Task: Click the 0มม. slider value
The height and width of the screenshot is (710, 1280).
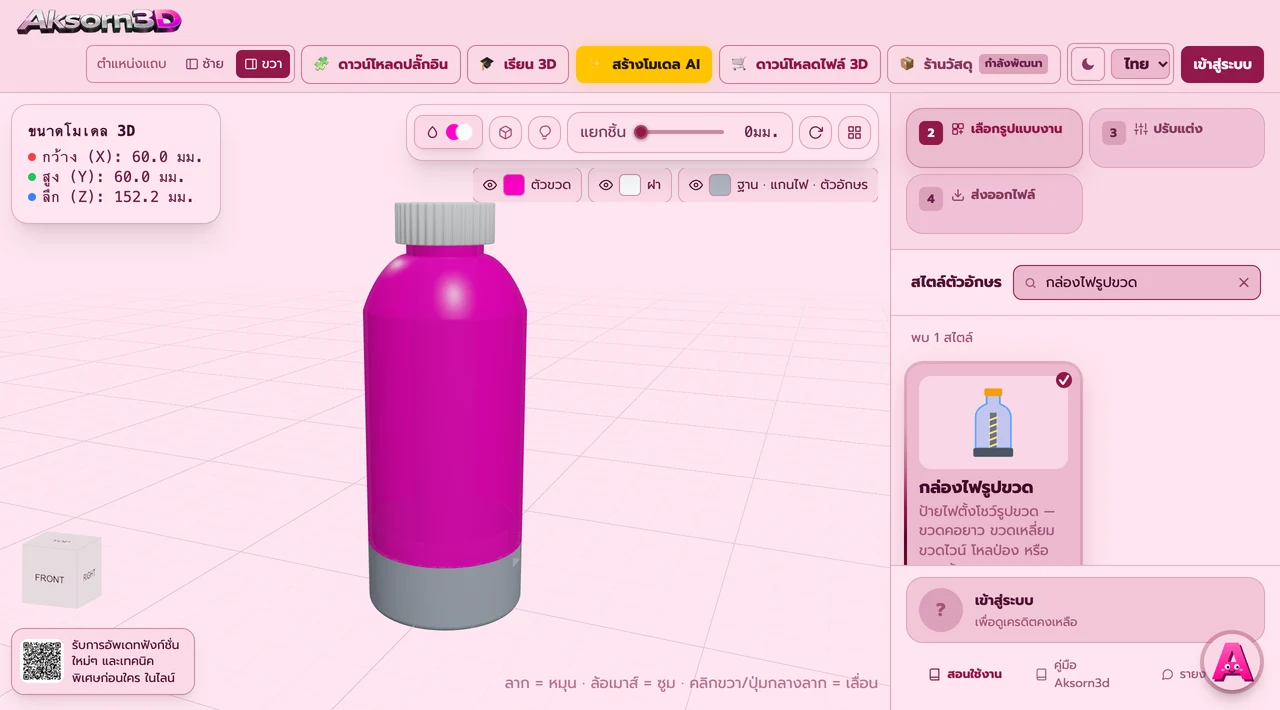Action: click(x=761, y=132)
